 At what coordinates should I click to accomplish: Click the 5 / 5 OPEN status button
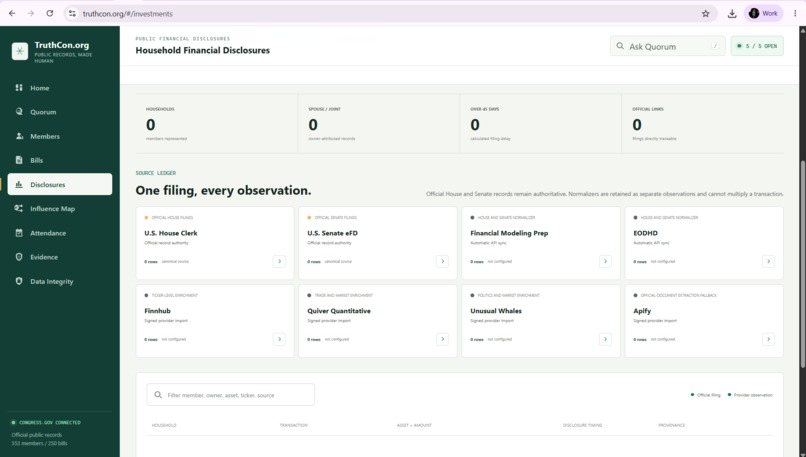[x=757, y=46]
